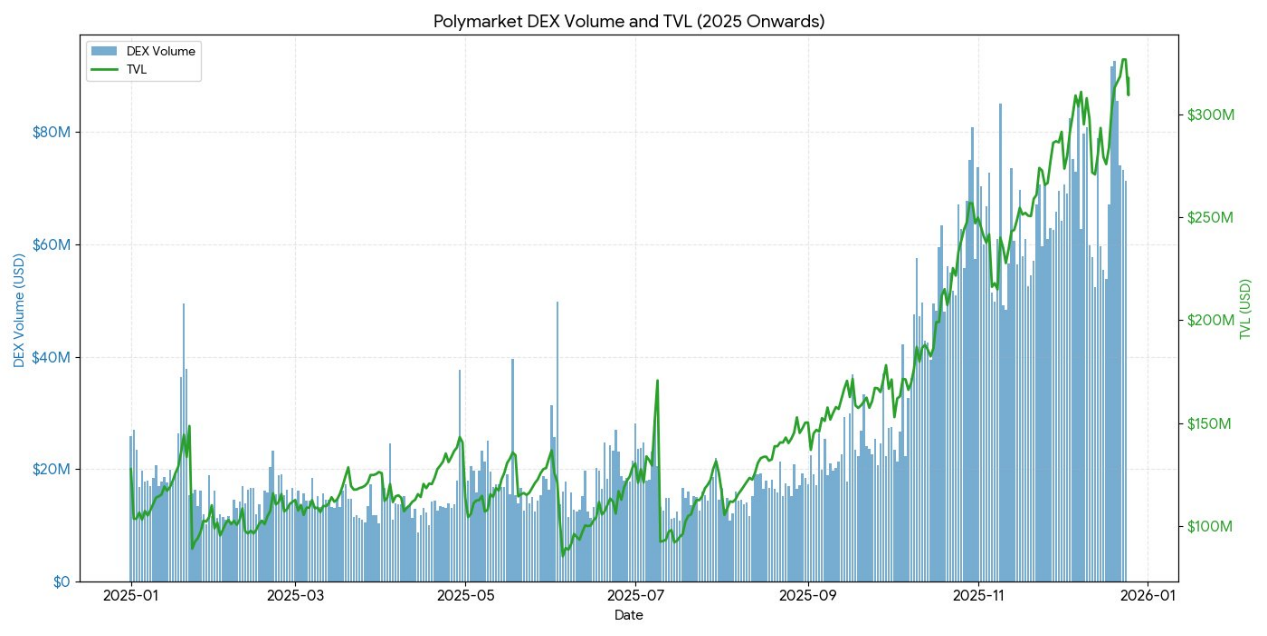Click the DEX Volume (USD) axis title
Viewport: 1267px width, 636px height.
[x=19, y=308]
